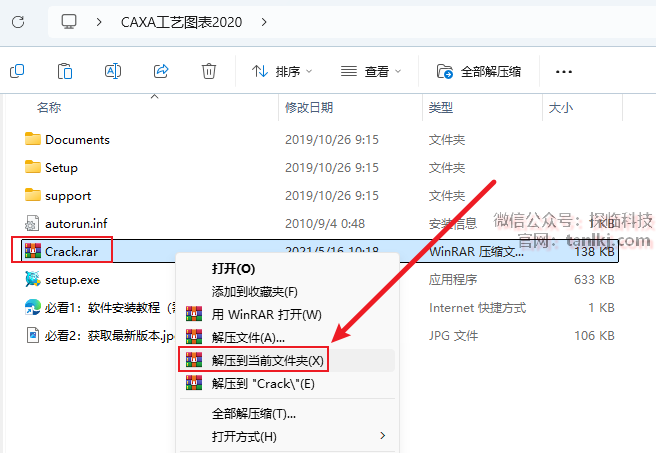Select the 必看2 JPG file icon
Viewport: 656px width, 453px height.
click(33, 335)
